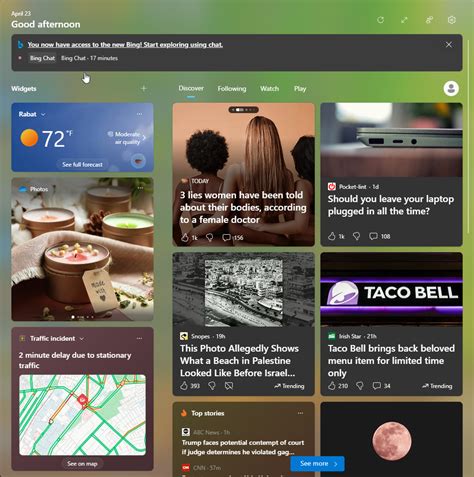
Task: Expand the Traffic incident dropdown
Action: (x=82, y=339)
